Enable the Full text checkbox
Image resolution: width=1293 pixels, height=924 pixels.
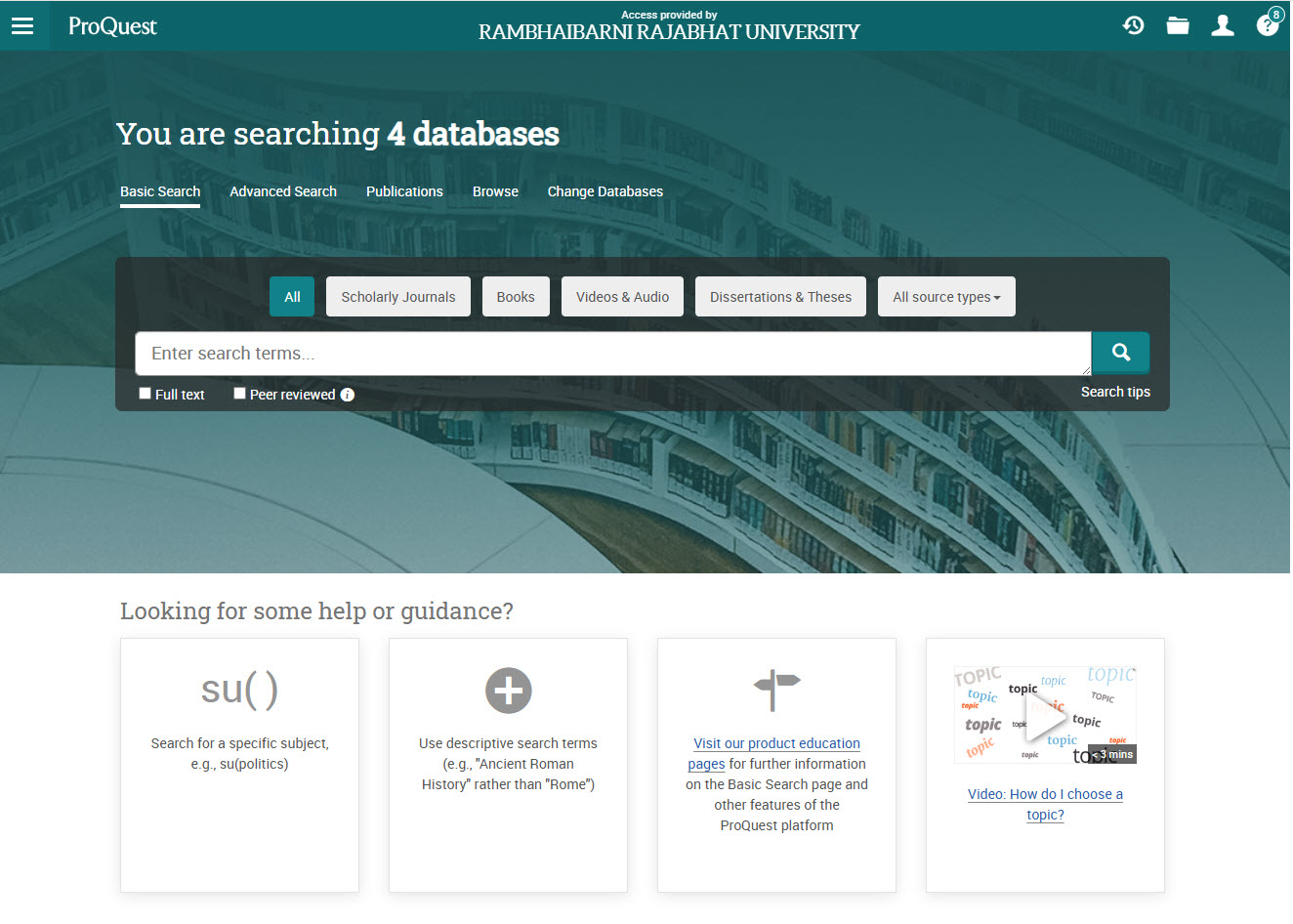tap(145, 394)
